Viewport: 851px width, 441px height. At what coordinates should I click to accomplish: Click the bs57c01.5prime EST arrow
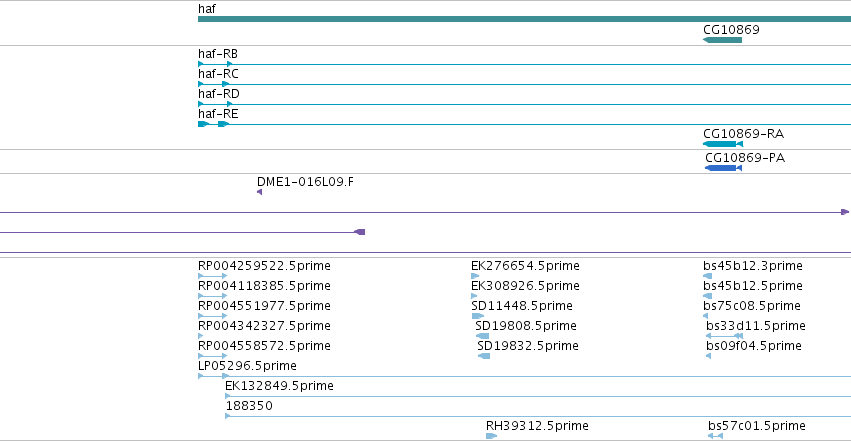click(715, 436)
